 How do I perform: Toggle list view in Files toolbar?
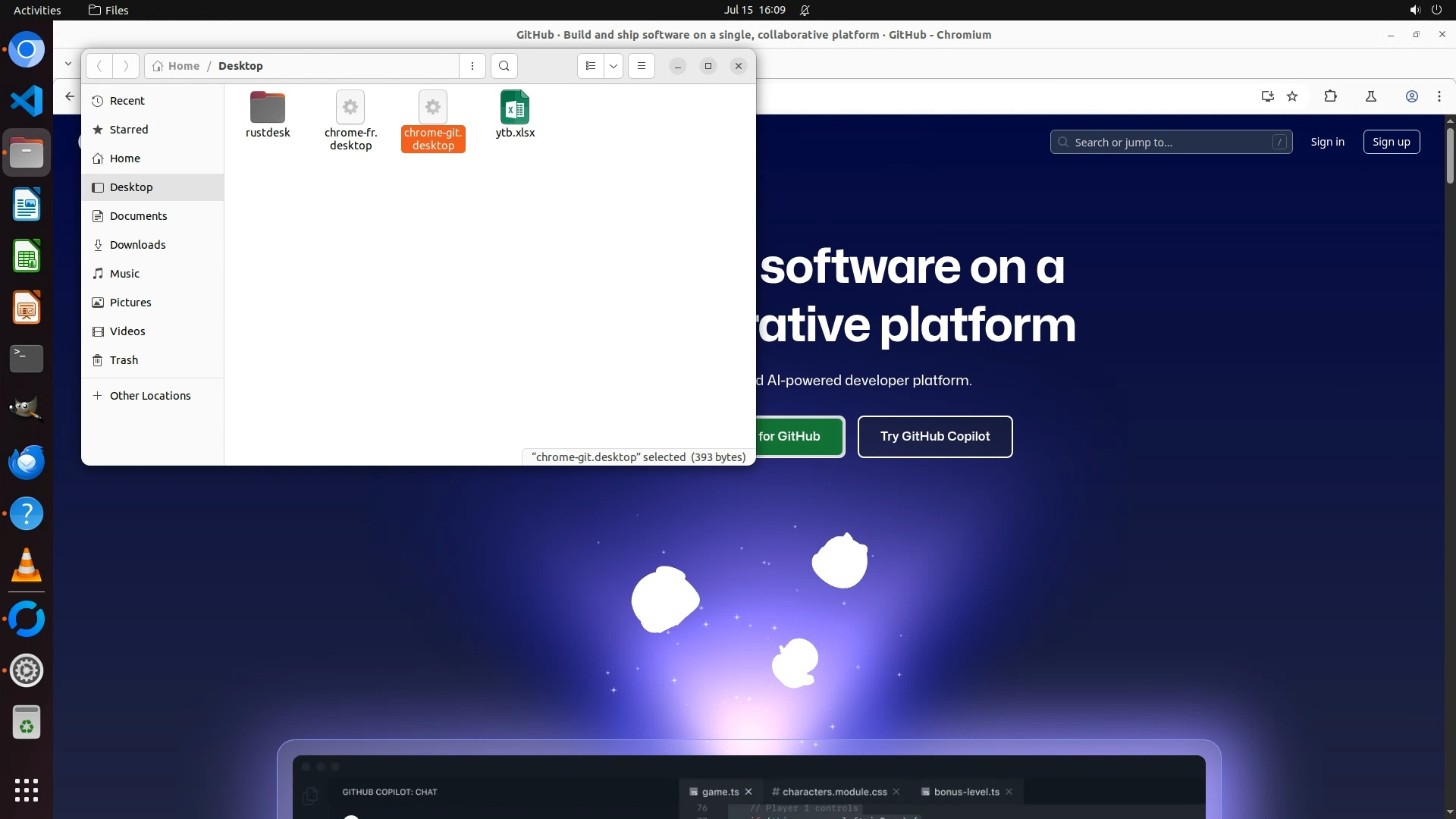point(591,66)
